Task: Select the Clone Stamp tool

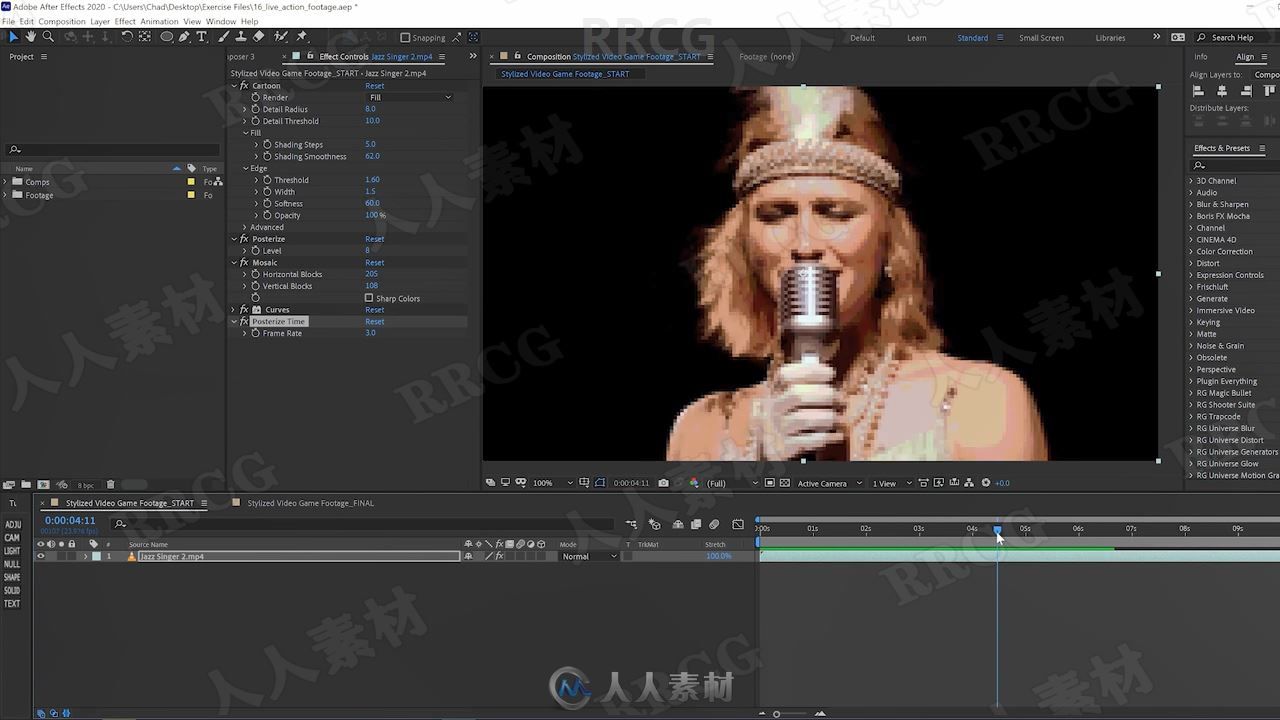Action: tap(241, 37)
